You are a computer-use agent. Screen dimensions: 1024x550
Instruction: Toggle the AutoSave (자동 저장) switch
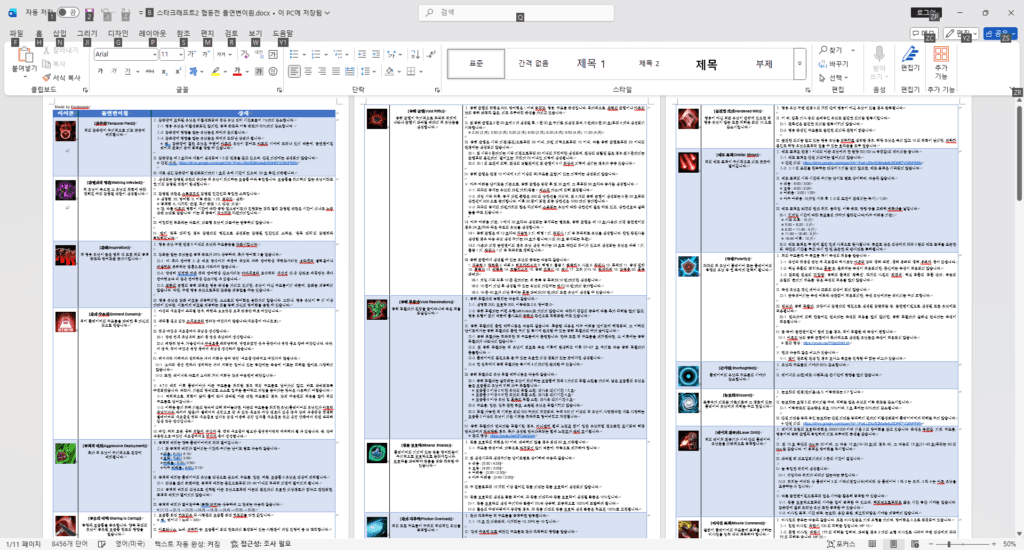click(69, 13)
